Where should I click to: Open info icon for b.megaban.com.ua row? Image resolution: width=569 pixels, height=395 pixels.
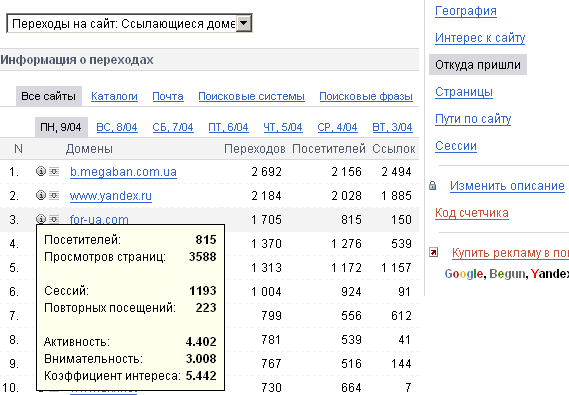[x=41, y=171]
